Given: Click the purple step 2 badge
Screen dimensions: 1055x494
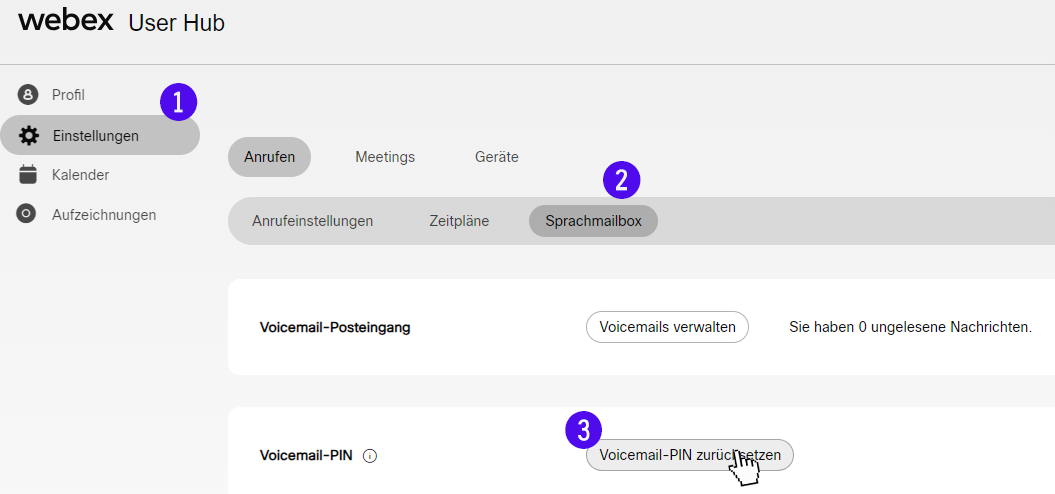Looking at the screenshot, I should [622, 180].
